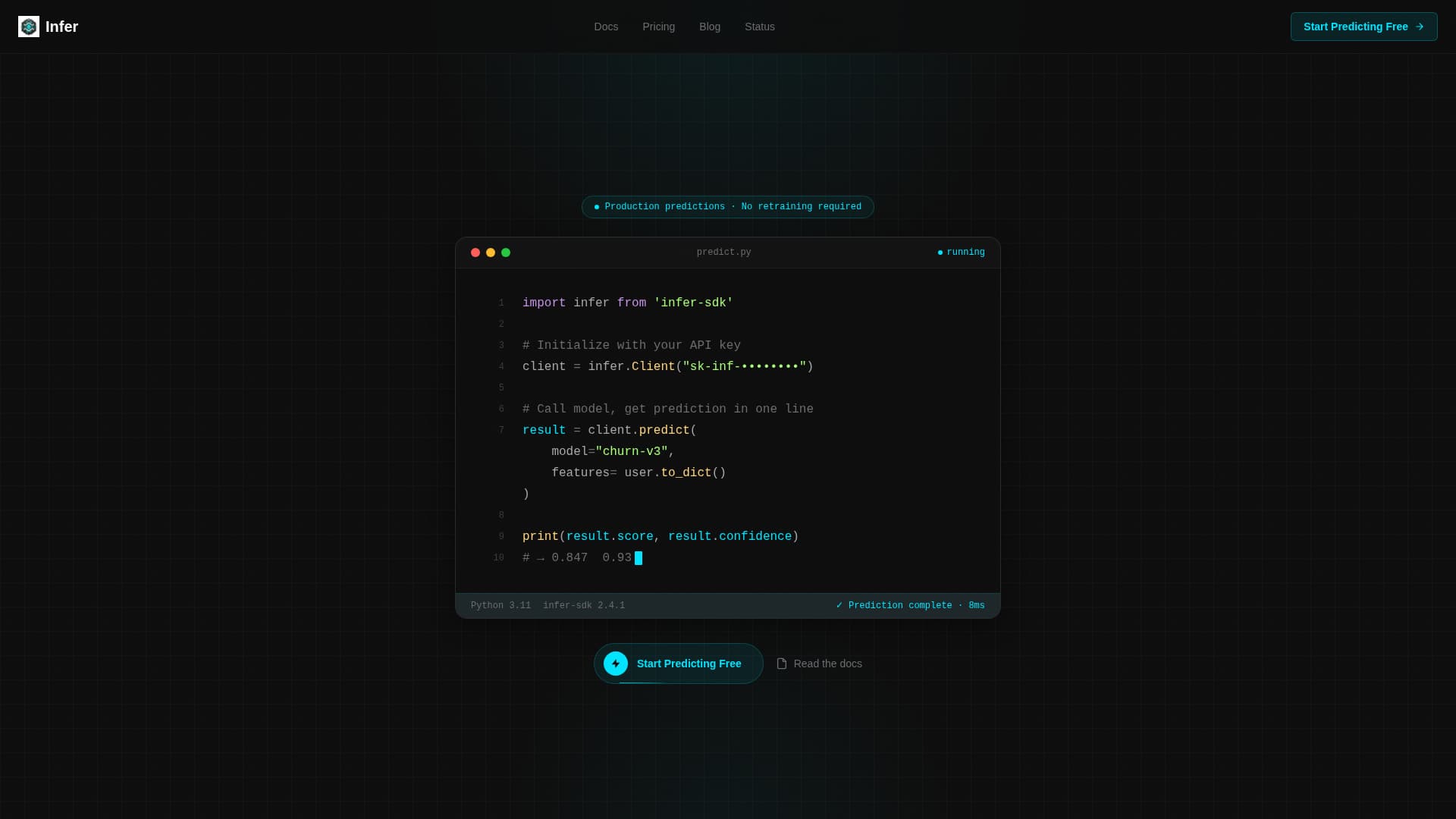Click the Infer hexagon logo icon
The image size is (1456, 819).
[29, 27]
